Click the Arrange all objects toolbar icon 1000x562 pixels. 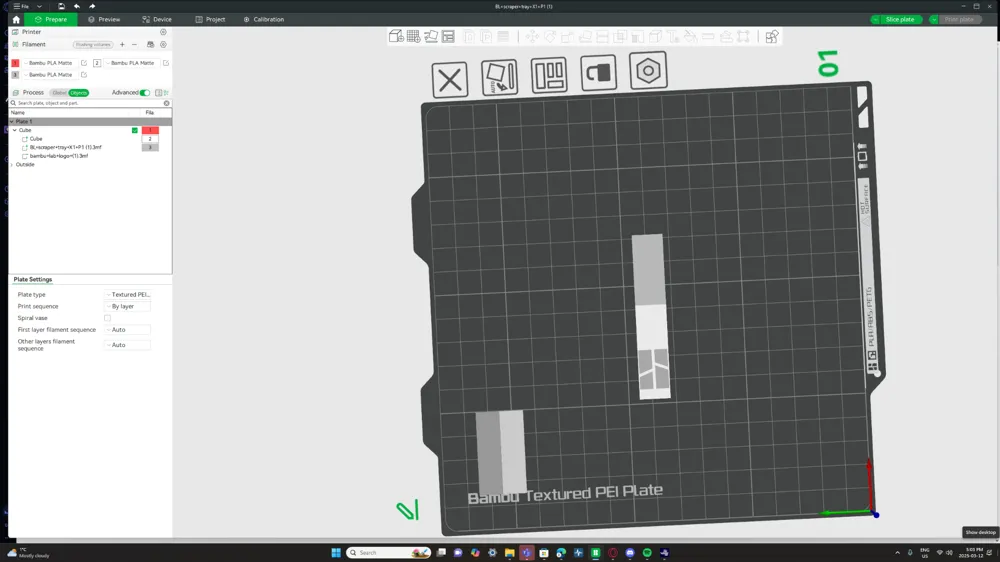pos(448,36)
